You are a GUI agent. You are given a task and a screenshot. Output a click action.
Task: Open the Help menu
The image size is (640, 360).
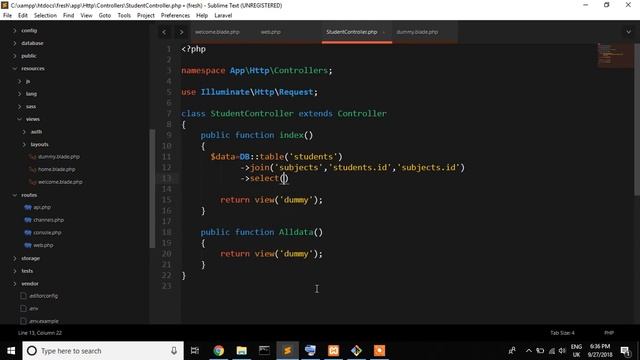[x=202, y=16]
